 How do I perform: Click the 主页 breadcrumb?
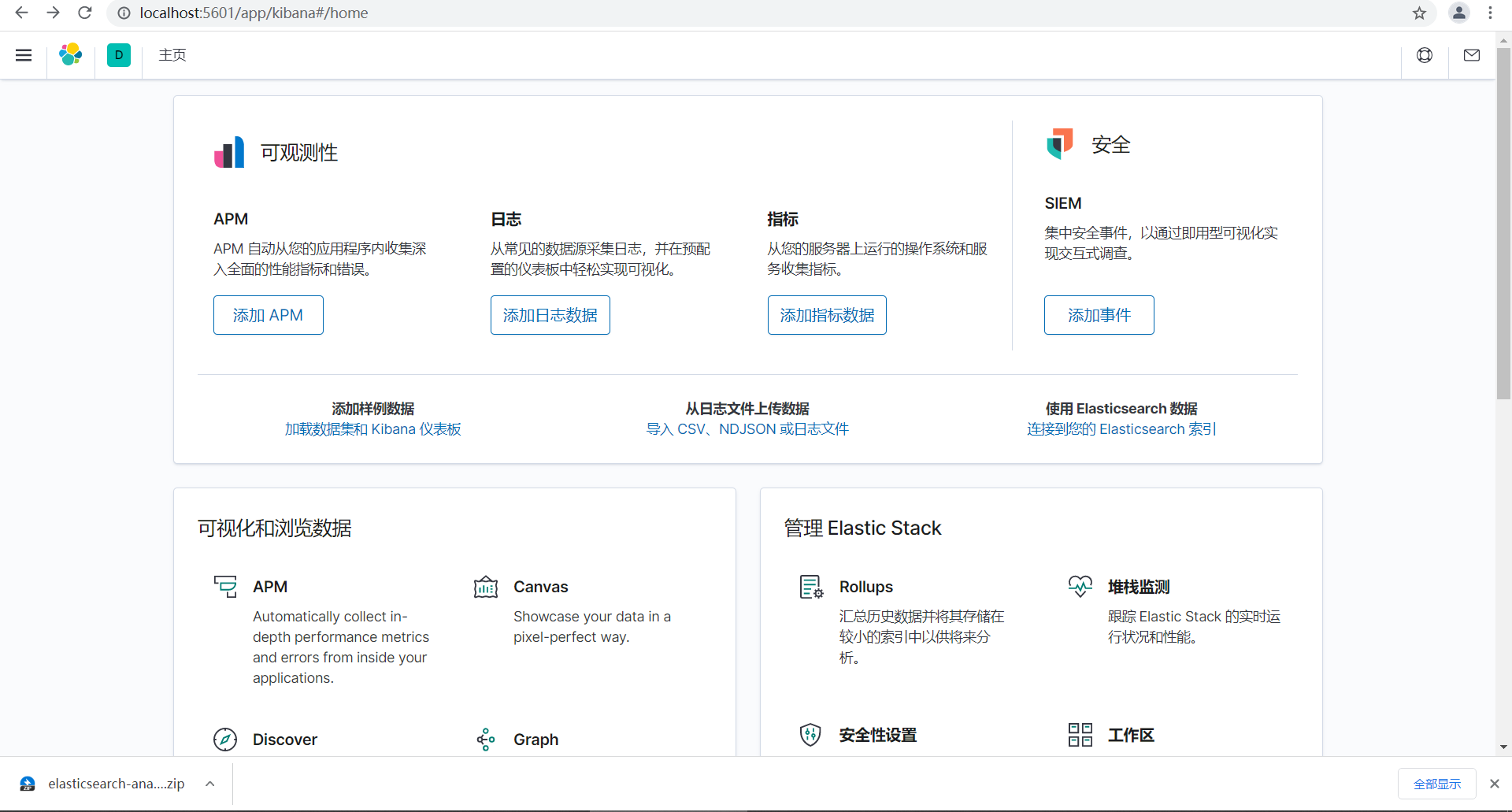(172, 55)
